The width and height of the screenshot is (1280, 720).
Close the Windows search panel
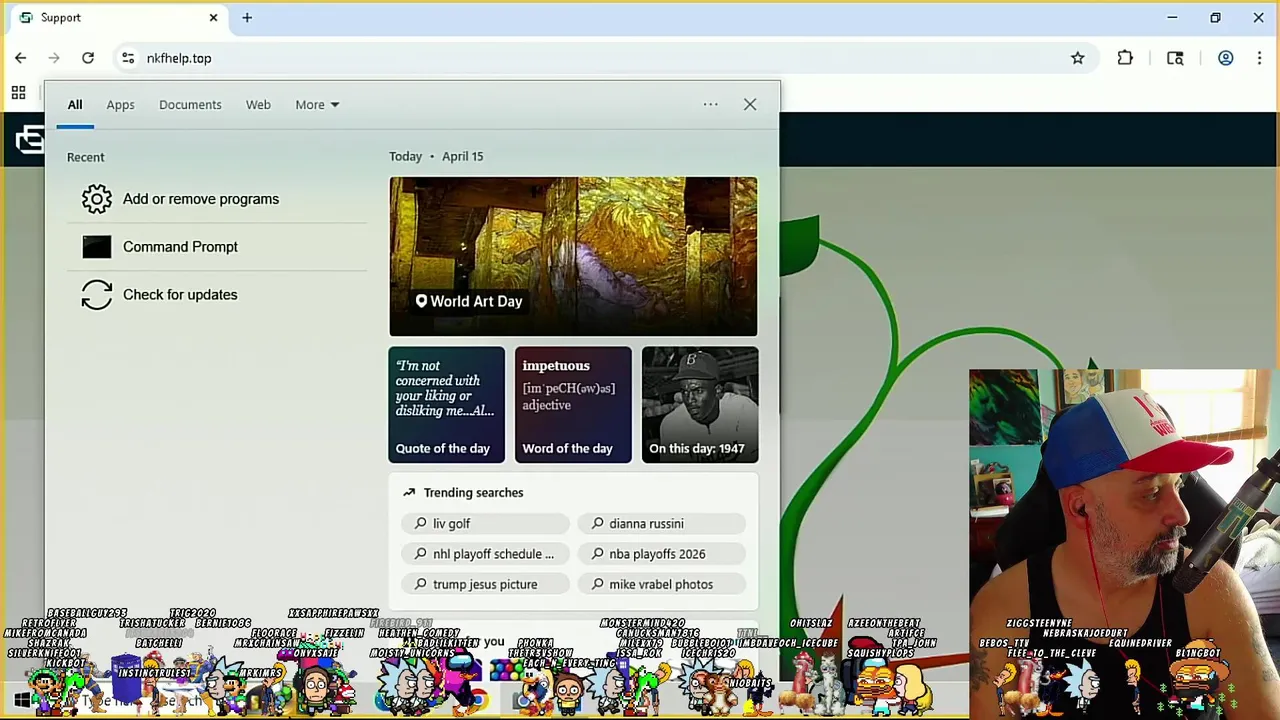click(x=750, y=104)
